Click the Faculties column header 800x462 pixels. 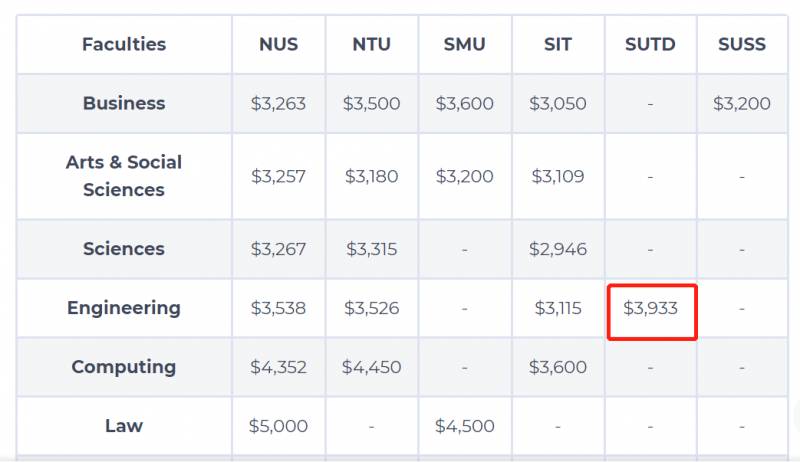pyautogui.click(x=124, y=44)
